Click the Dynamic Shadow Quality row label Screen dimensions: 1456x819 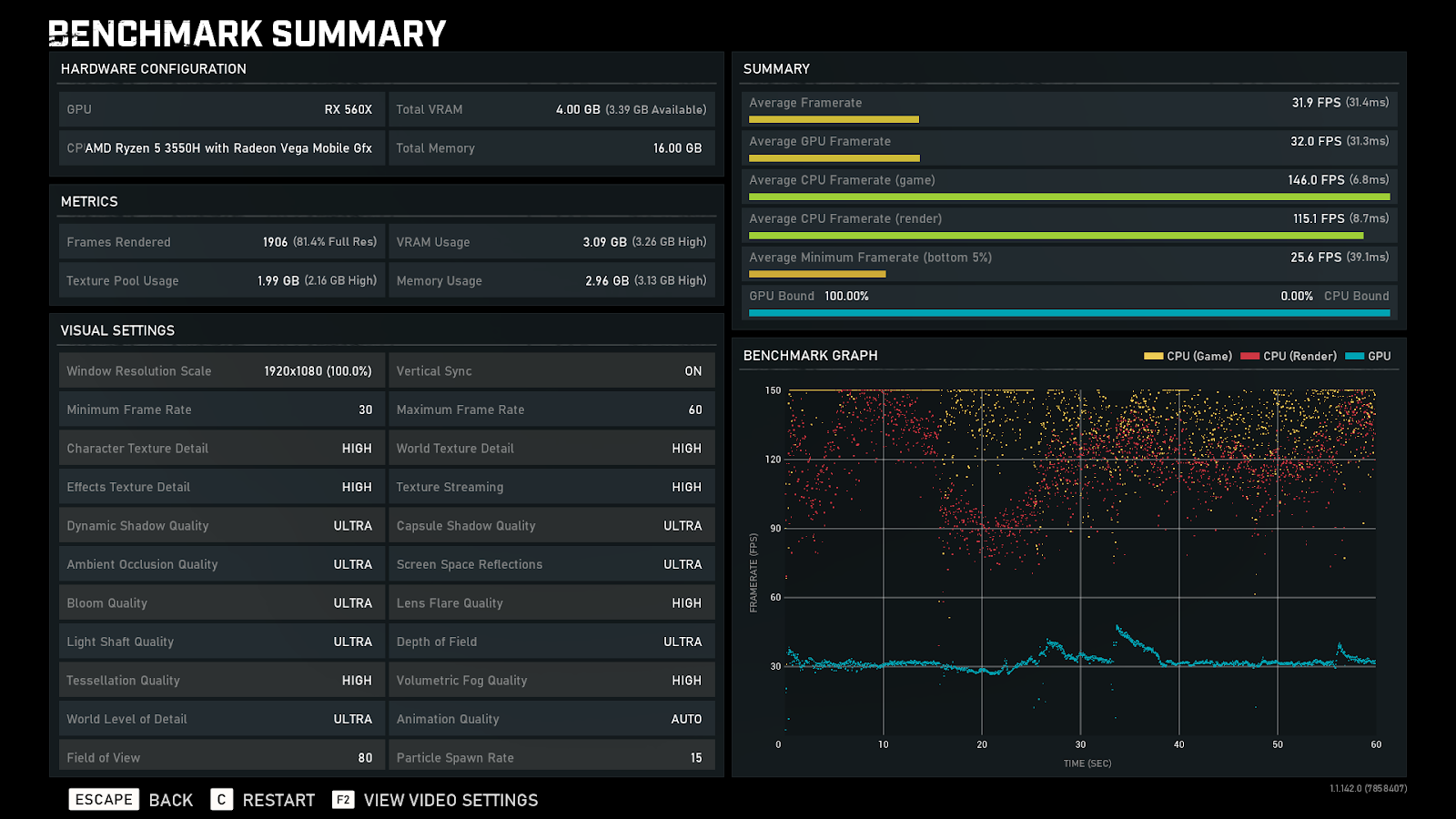click(x=137, y=526)
